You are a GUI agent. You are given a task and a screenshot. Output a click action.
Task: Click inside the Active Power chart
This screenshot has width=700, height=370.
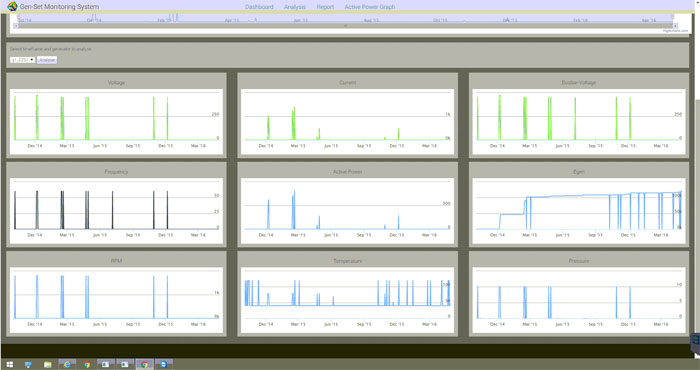click(x=347, y=211)
